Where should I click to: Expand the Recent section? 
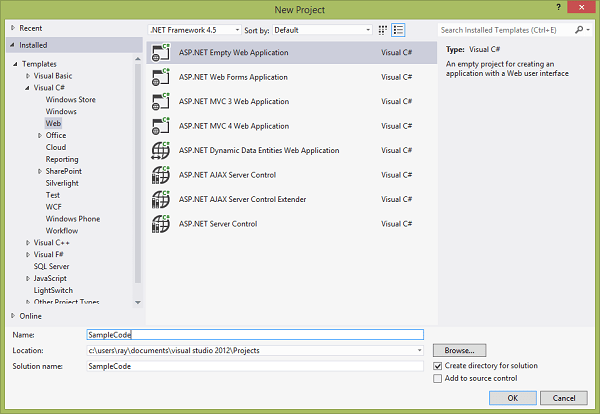[13, 28]
